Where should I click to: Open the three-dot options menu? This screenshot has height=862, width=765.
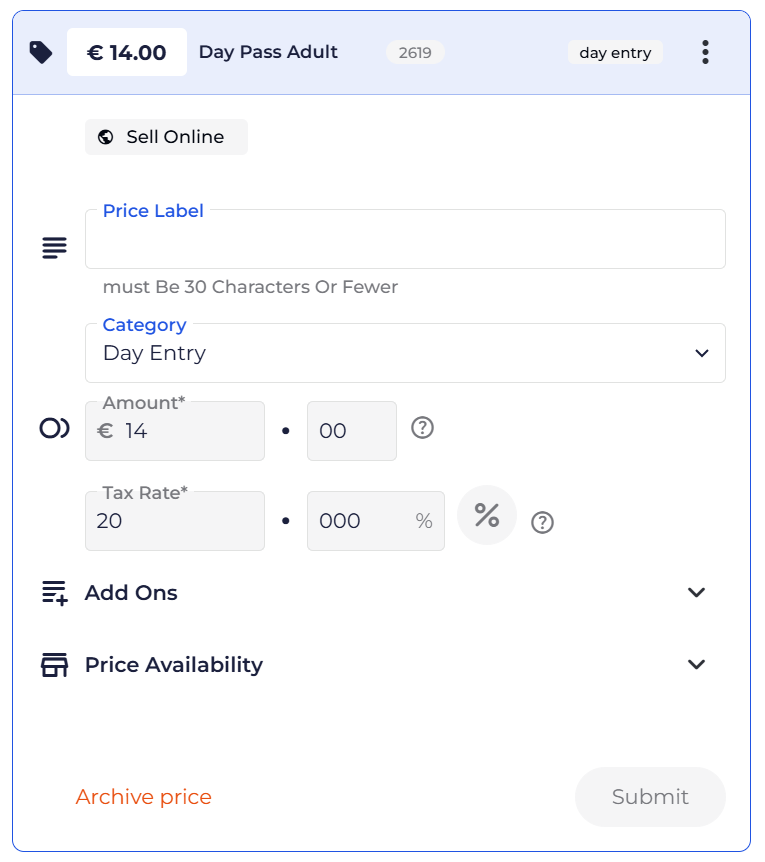[705, 53]
